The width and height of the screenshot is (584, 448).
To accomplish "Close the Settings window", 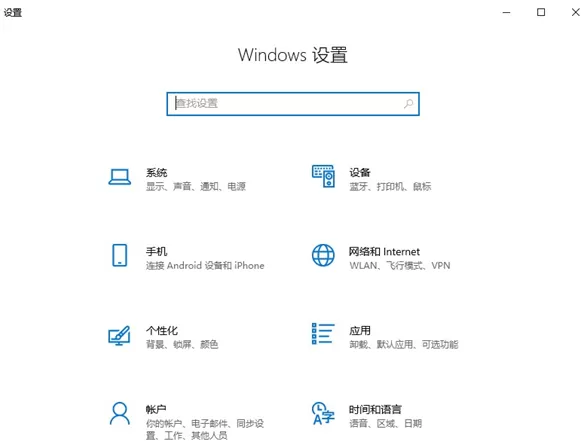I will 575,12.
